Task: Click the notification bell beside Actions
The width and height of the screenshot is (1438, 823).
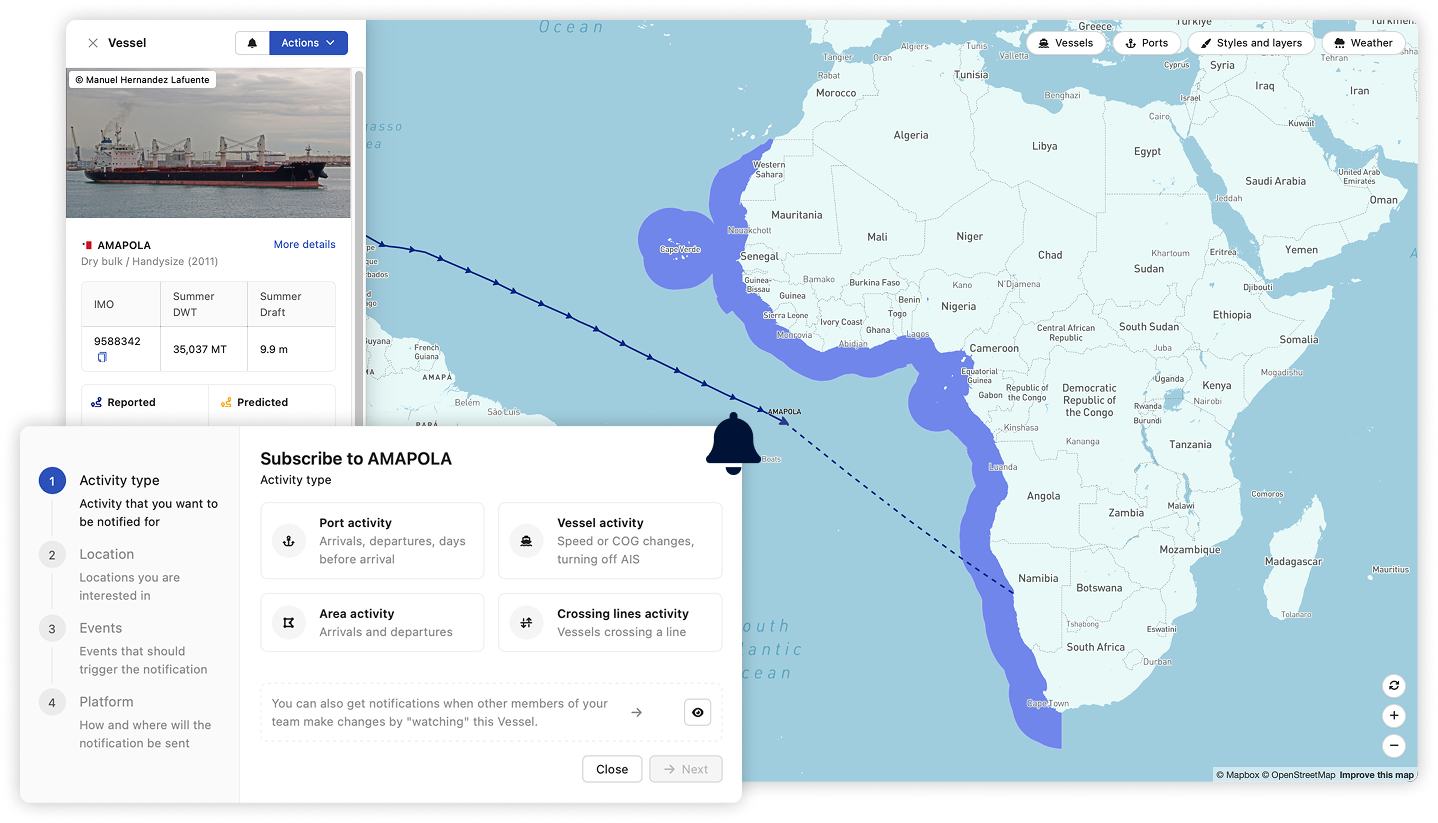Action: [251, 42]
